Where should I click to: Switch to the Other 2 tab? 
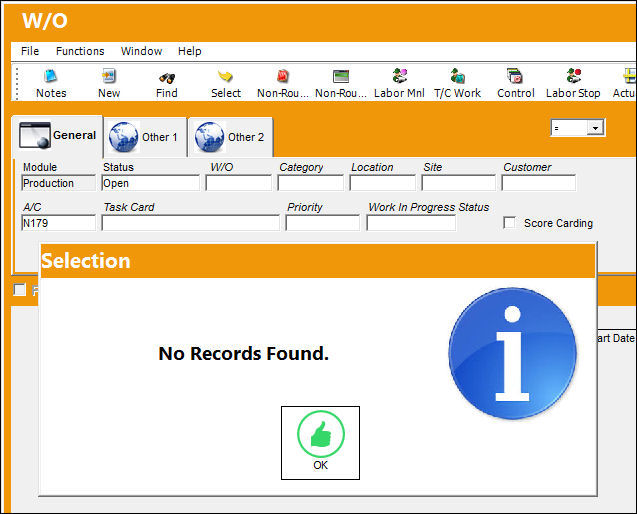coord(230,137)
